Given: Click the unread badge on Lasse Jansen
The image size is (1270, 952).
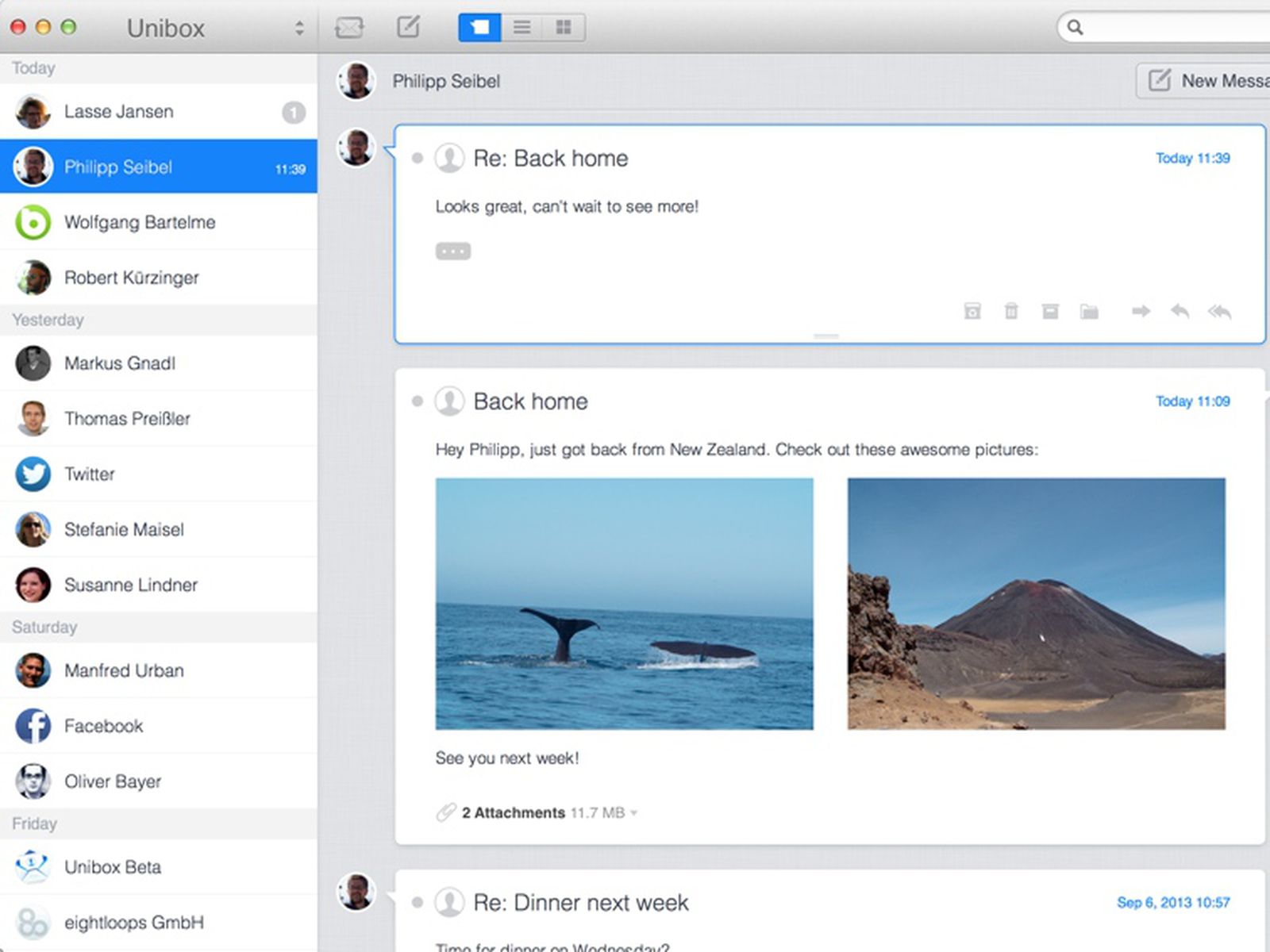Looking at the screenshot, I should click(294, 113).
